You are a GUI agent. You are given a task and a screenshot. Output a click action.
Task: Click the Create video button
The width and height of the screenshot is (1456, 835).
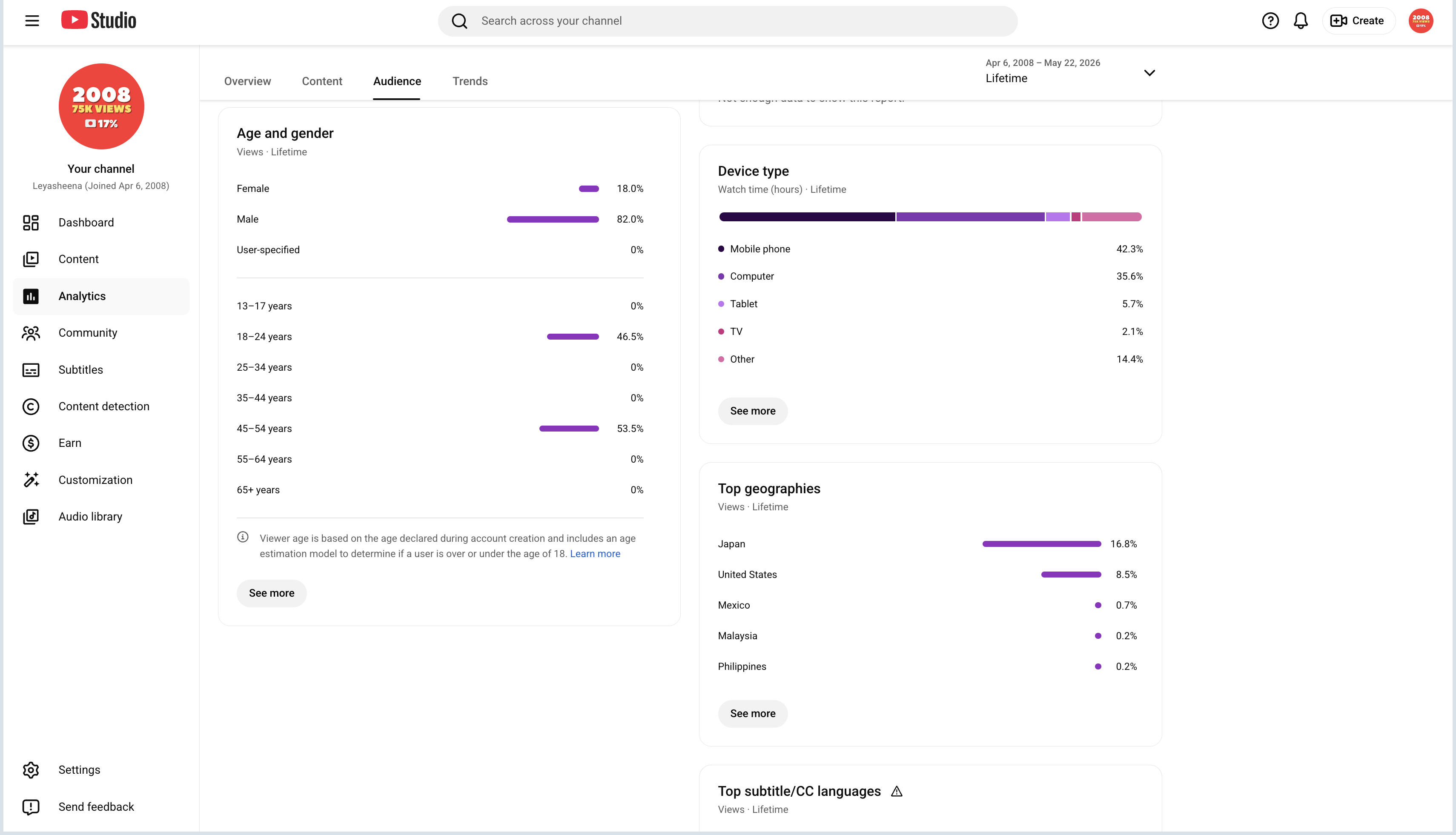(x=1358, y=21)
